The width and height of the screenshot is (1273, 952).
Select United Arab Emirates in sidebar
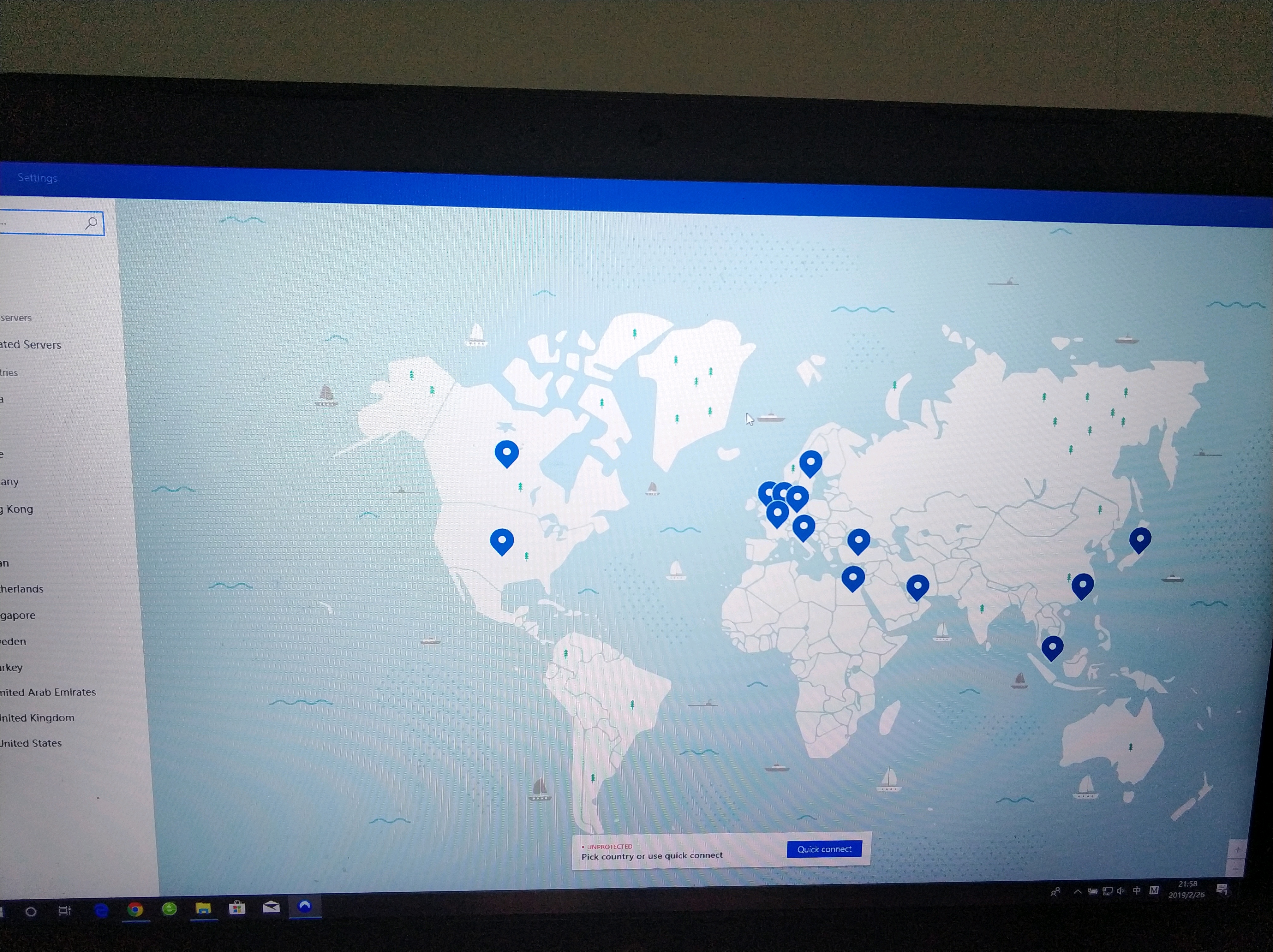coord(48,692)
